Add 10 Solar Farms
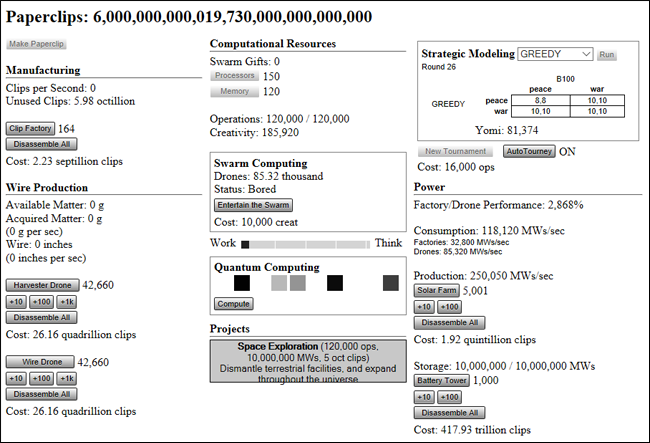650x443 pixels. click(x=424, y=307)
